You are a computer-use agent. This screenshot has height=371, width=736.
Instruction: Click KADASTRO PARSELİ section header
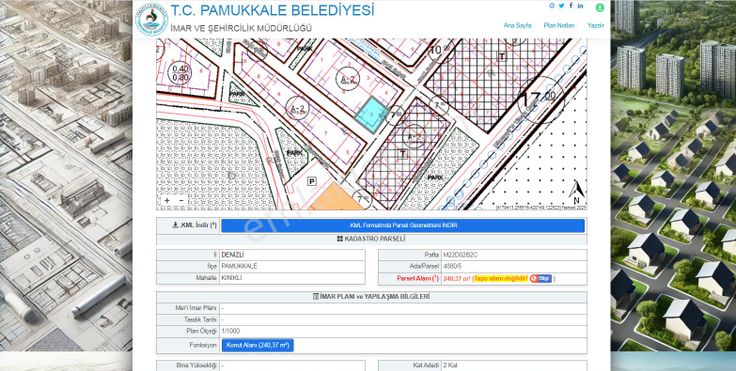pyautogui.click(x=371, y=239)
